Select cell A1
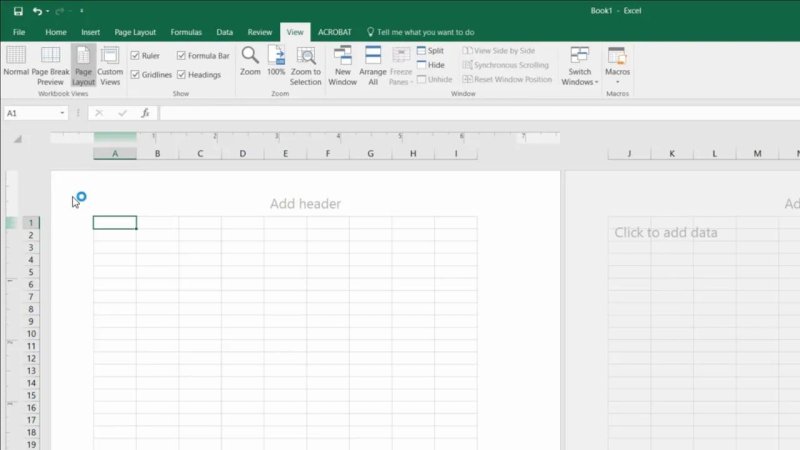 point(115,222)
